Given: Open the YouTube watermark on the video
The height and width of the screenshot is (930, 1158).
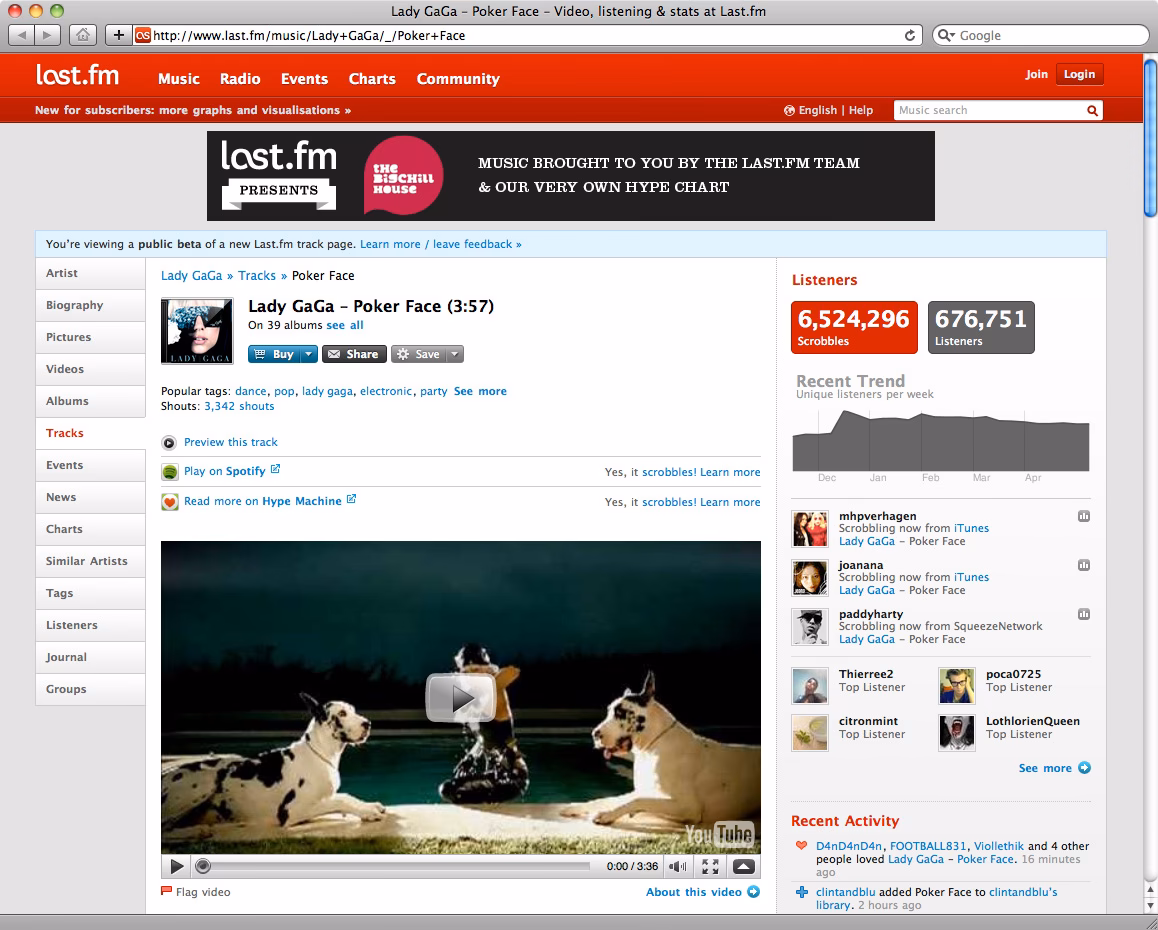Looking at the screenshot, I should [722, 834].
